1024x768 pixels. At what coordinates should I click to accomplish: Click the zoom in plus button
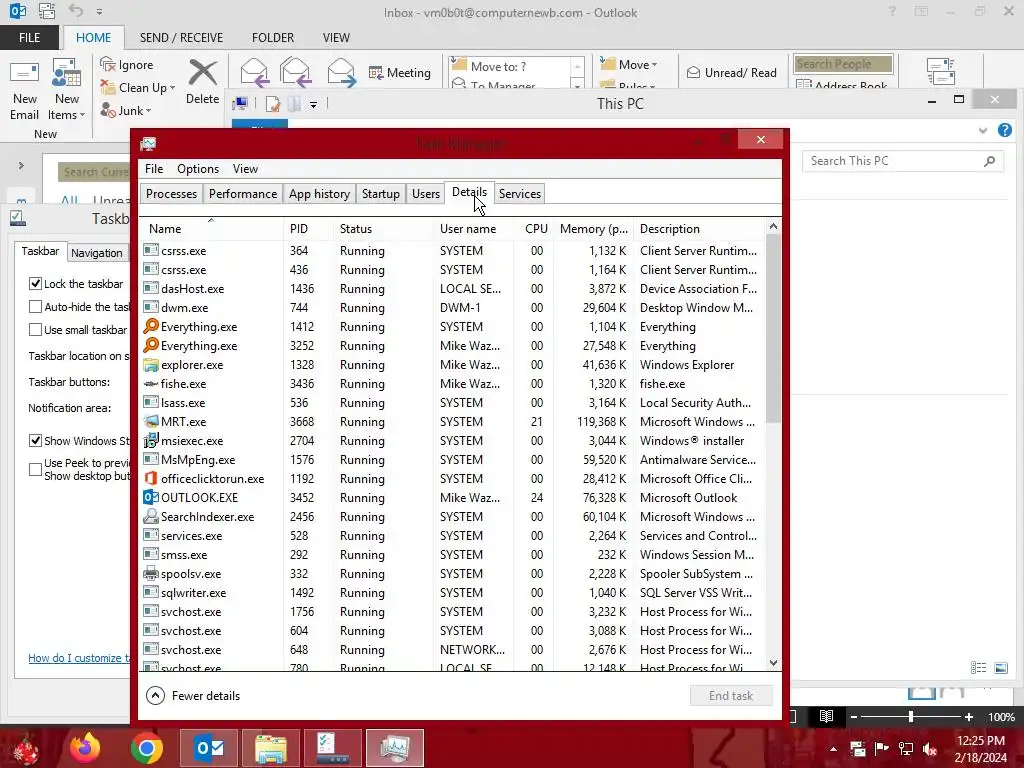pyautogui.click(x=968, y=717)
